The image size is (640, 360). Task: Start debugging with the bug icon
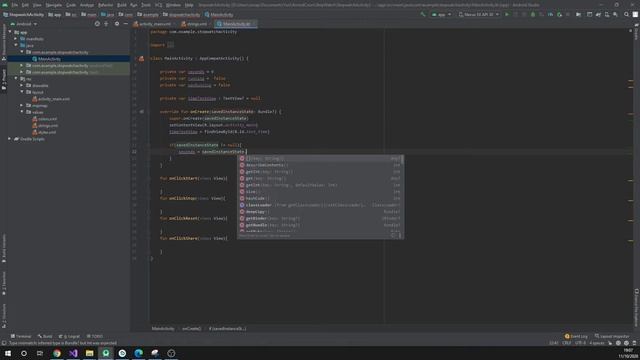[x=533, y=14]
